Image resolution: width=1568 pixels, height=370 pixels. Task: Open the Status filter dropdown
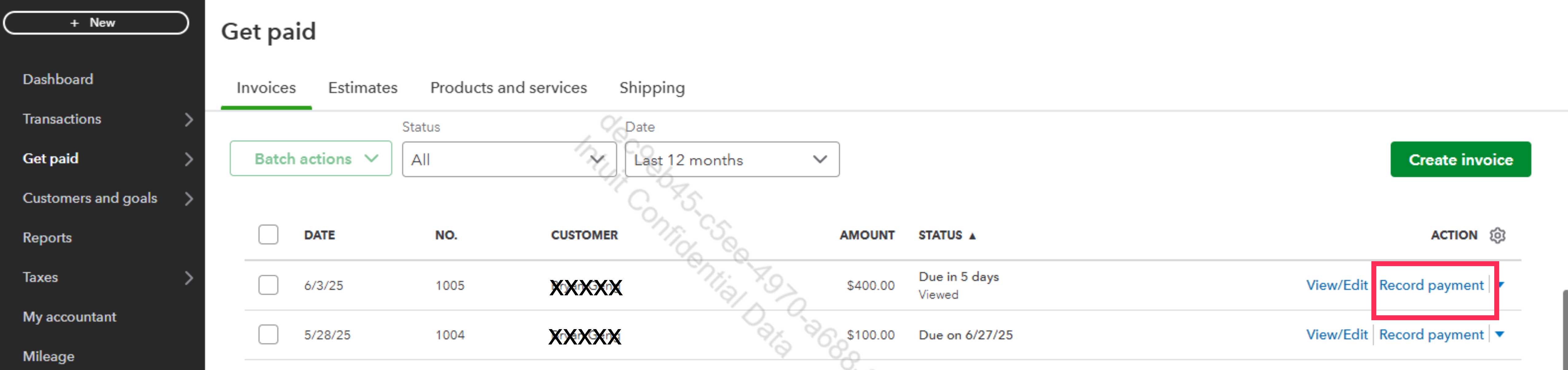tap(509, 159)
